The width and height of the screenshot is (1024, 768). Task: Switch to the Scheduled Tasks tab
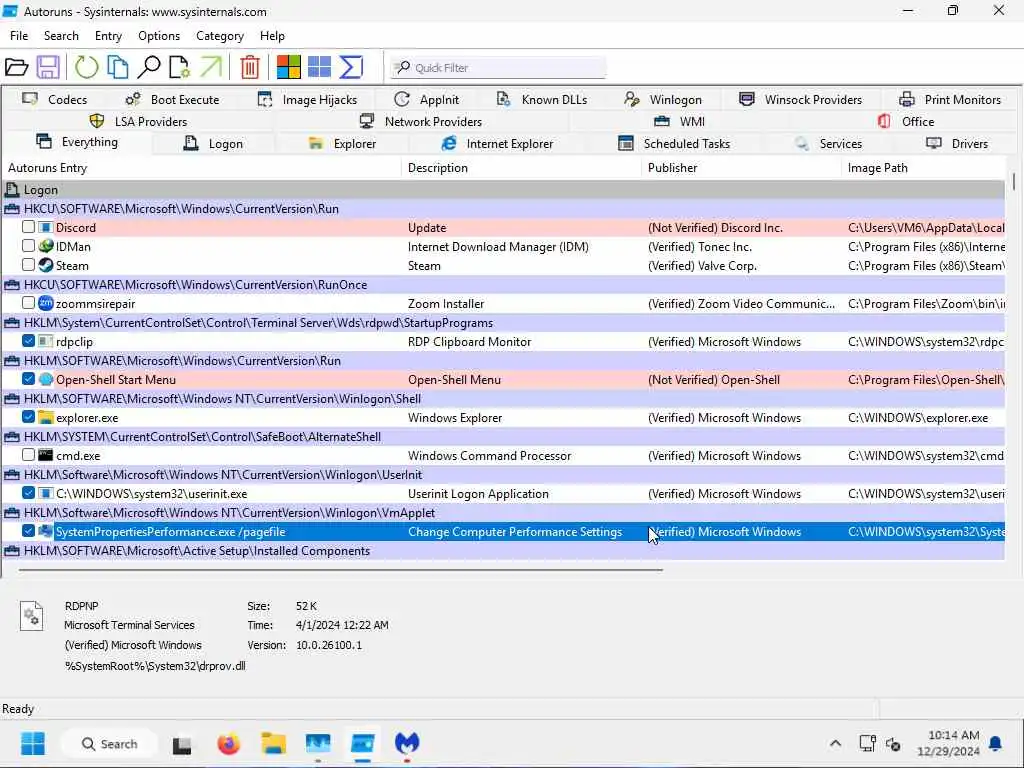point(674,144)
